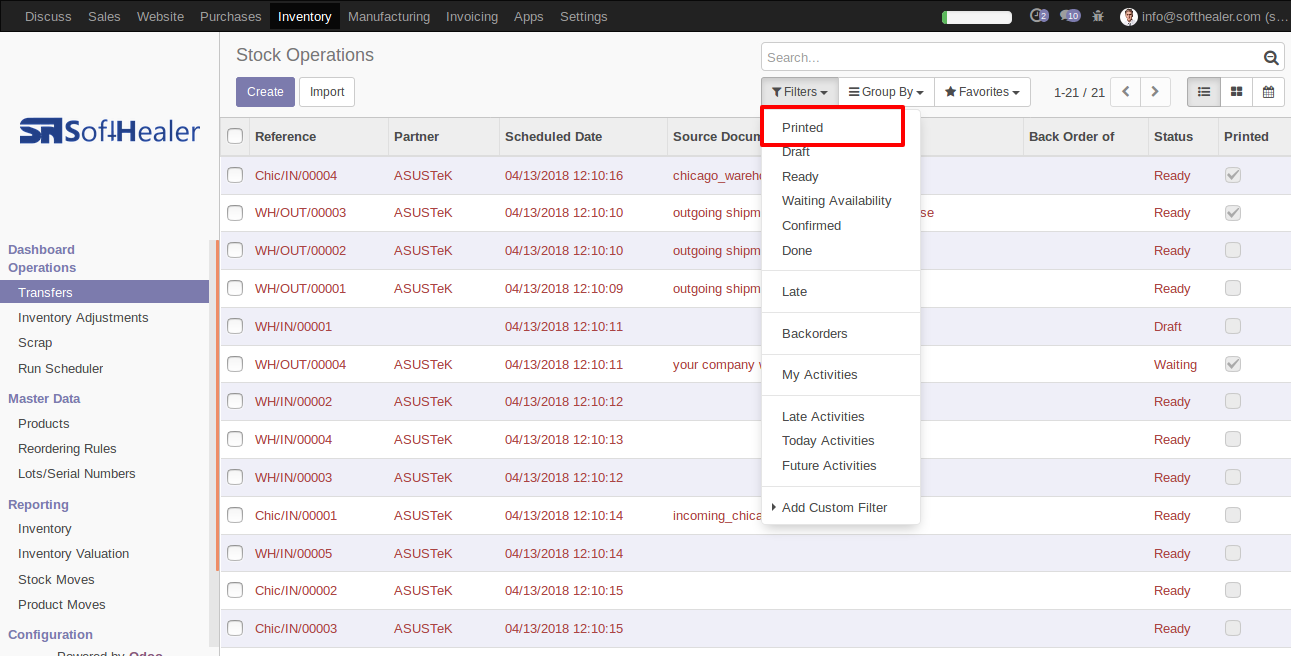This screenshot has width=1291, height=656.
Task: Tick the checkbox for WH/OUT/00002 row
Action: point(235,250)
